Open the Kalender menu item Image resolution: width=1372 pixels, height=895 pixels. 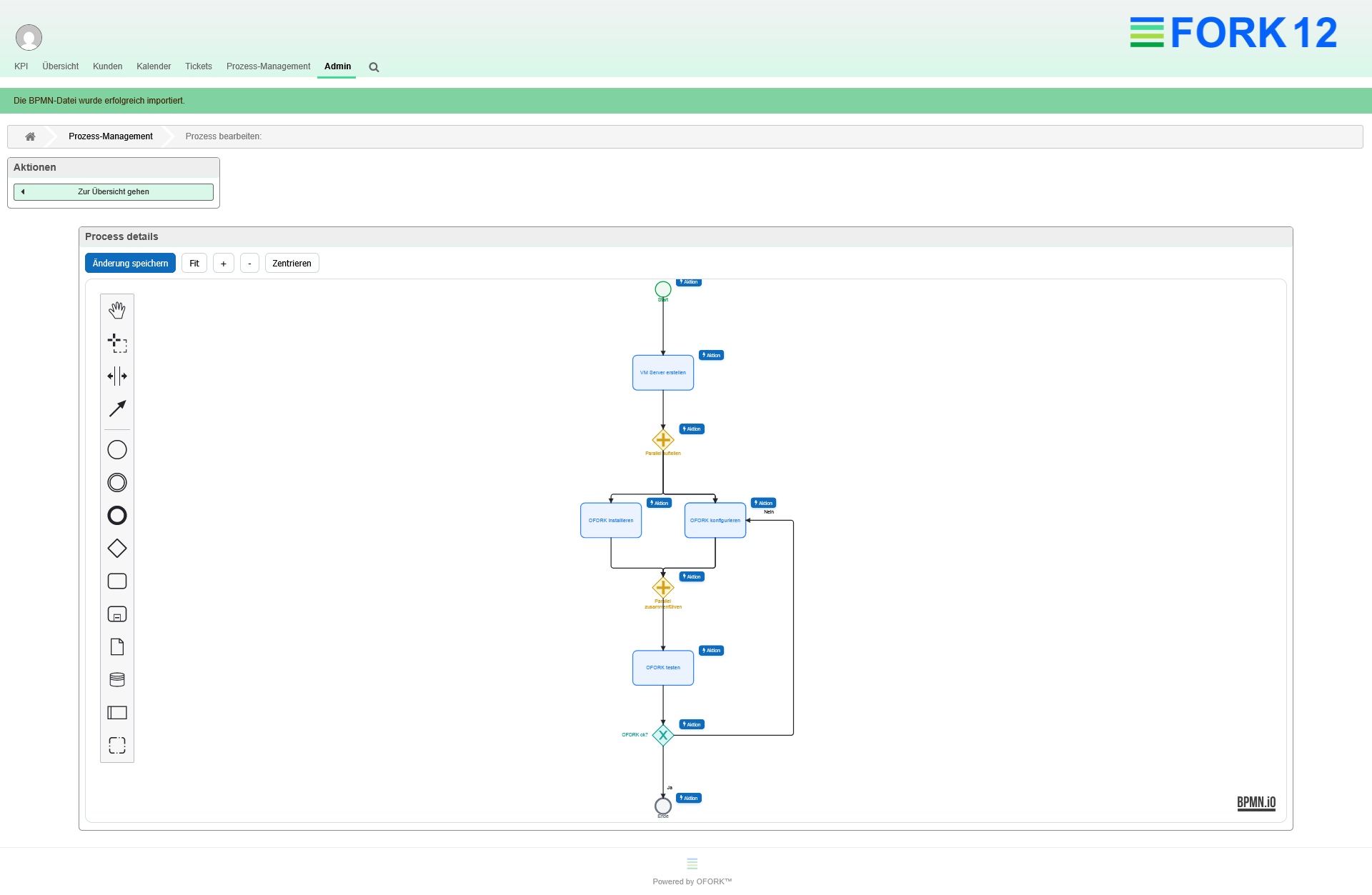(154, 66)
